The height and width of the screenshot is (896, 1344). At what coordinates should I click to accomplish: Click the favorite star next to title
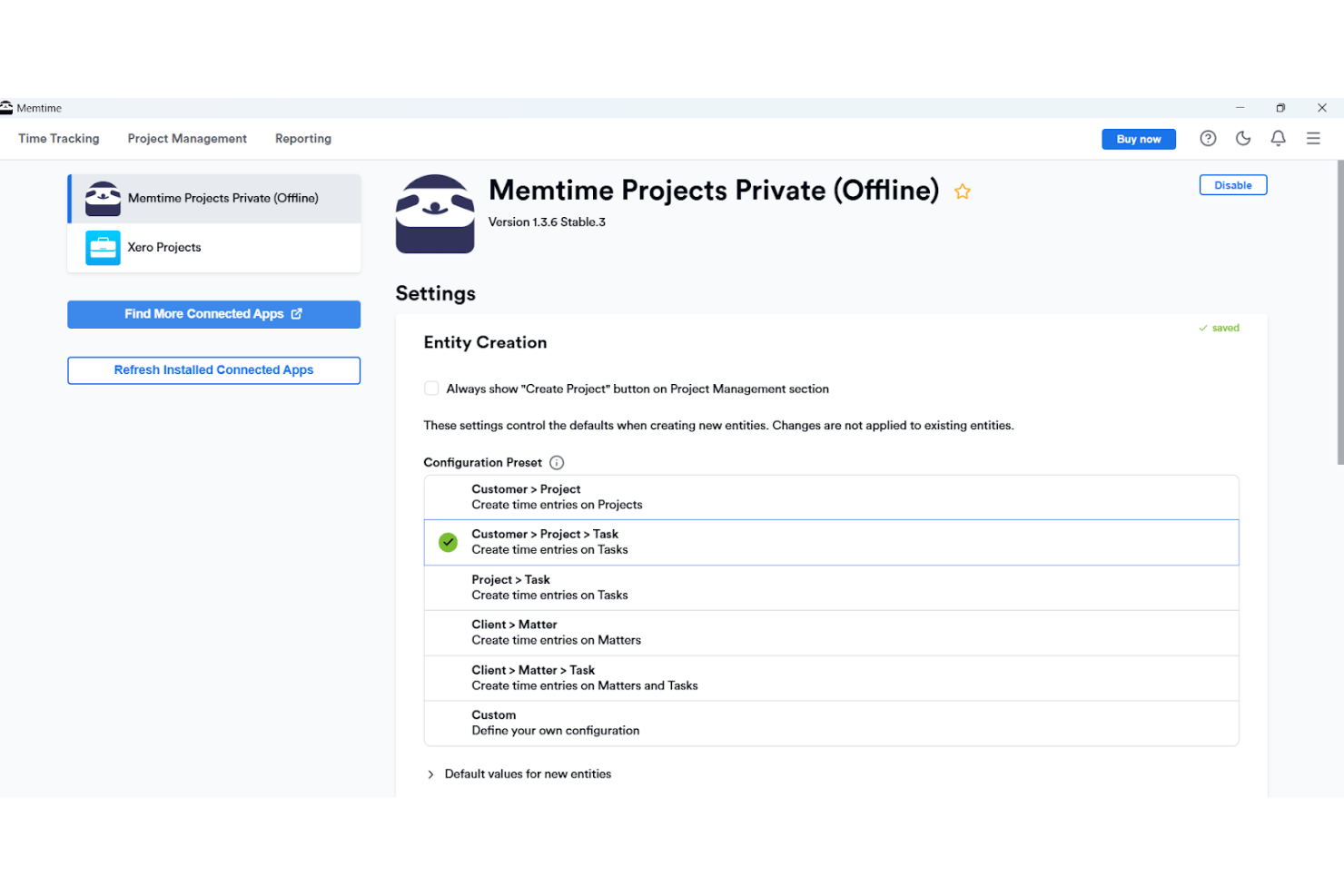963,192
